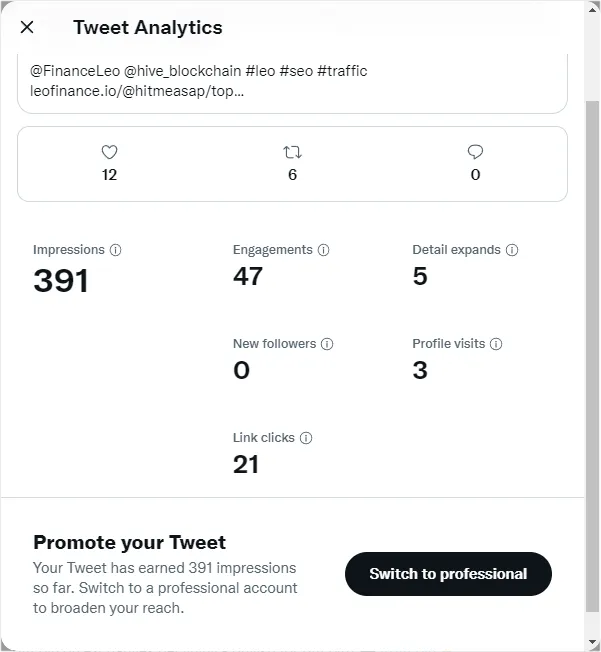Click the #seo hashtag

(x=296, y=71)
